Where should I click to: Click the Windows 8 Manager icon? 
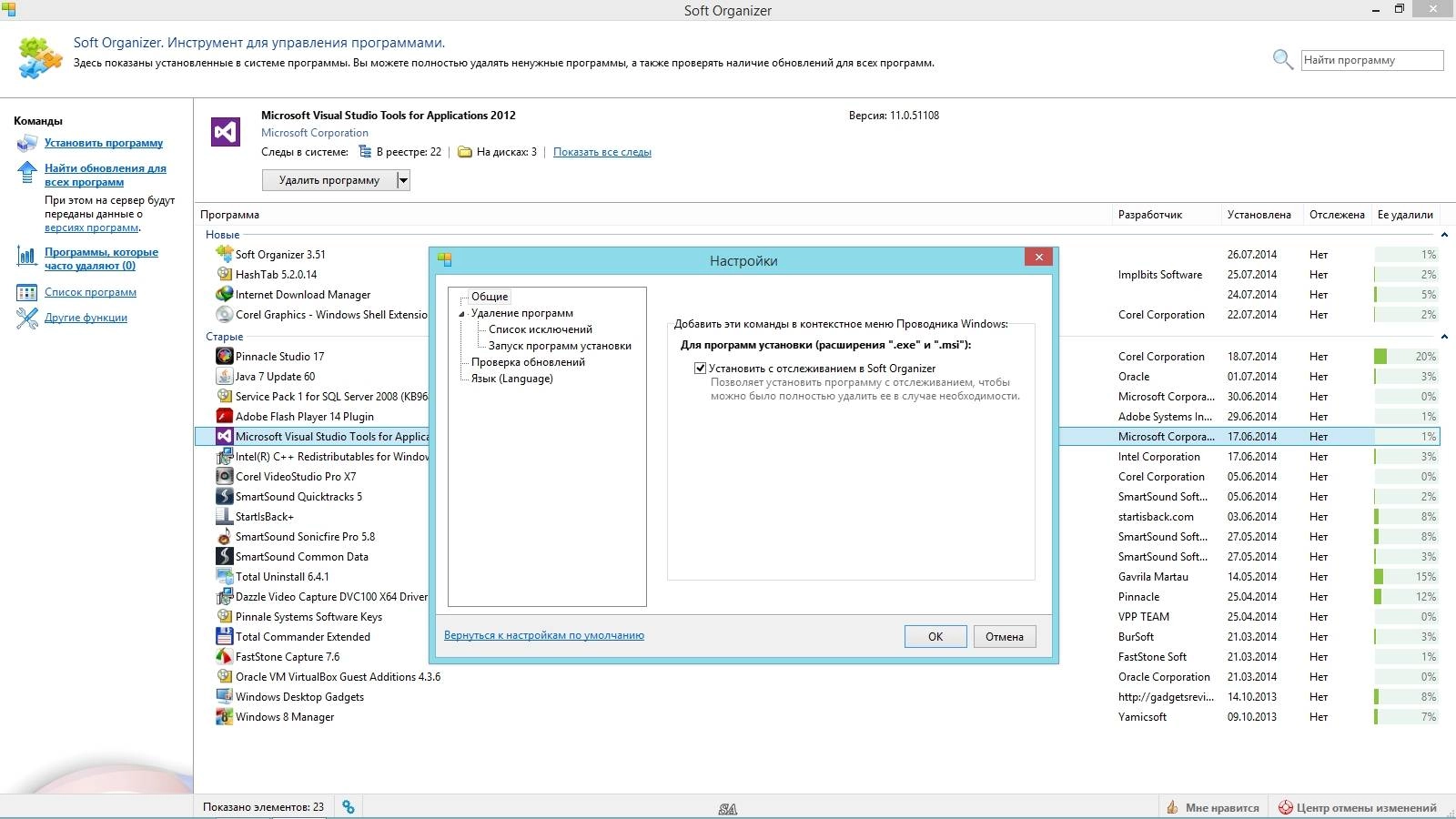pos(224,716)
